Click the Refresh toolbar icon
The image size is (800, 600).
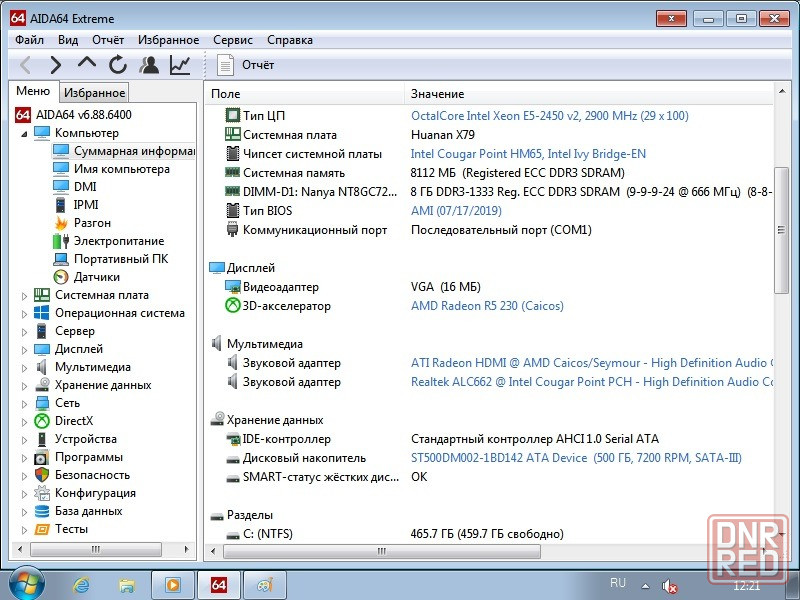pos(117,65)
